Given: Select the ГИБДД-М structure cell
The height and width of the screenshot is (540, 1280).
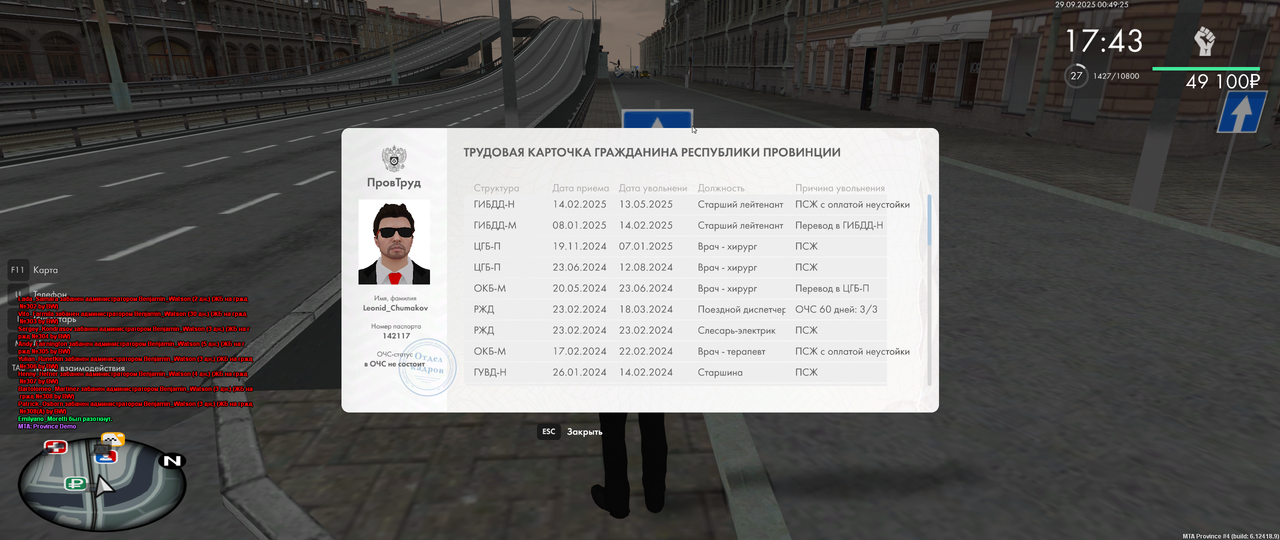Looking at the screenshot, I should point(495,225).
